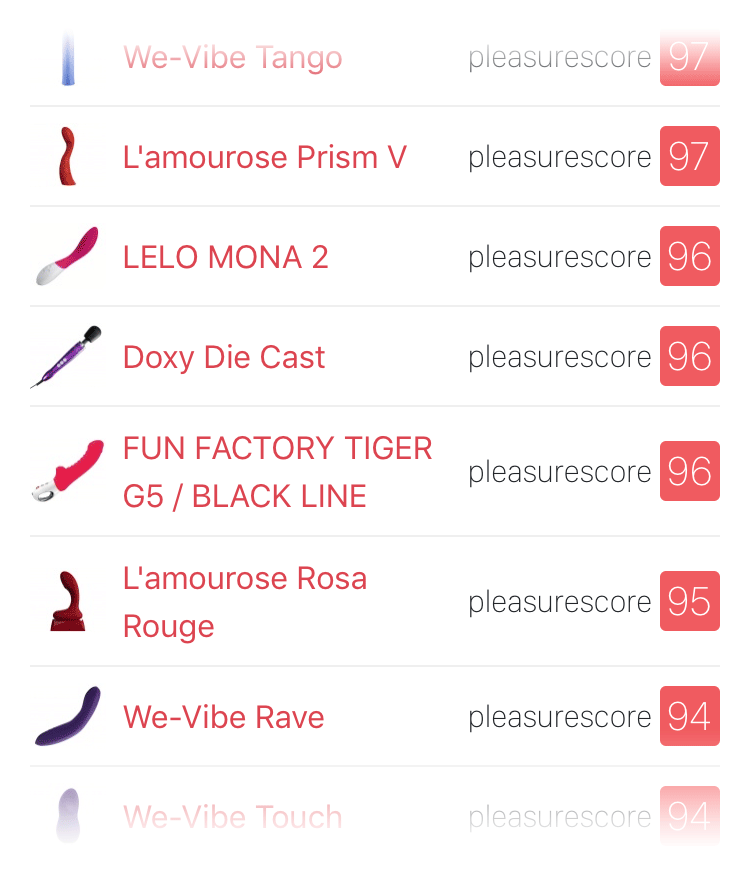This screenshot has height=878, width=750.
Task: Click the FUN FACTORY TIGER G5 thumbnail
Action: coord(68,471)
